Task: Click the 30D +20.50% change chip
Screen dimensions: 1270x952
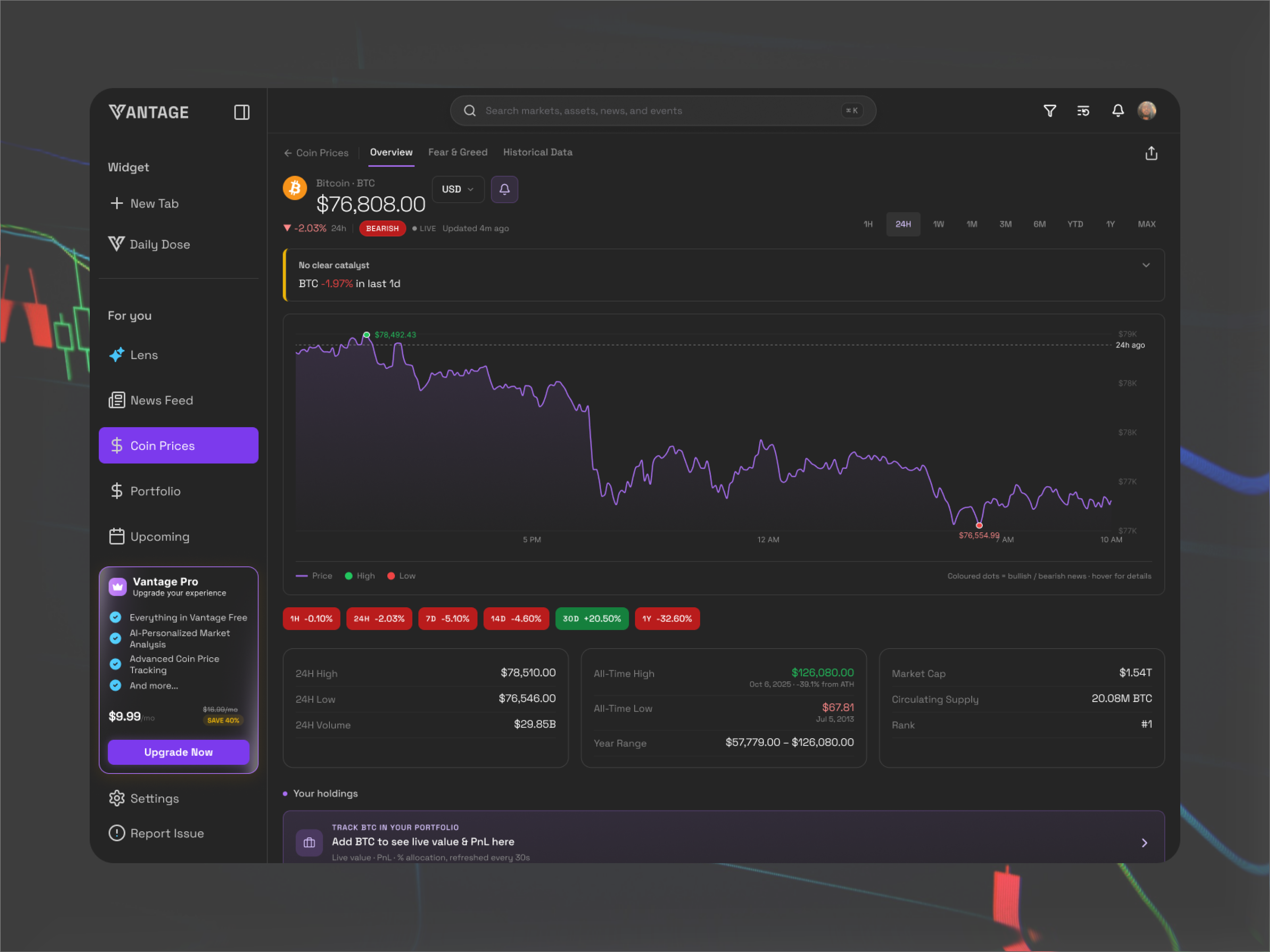Action: (x=591, y=618)
